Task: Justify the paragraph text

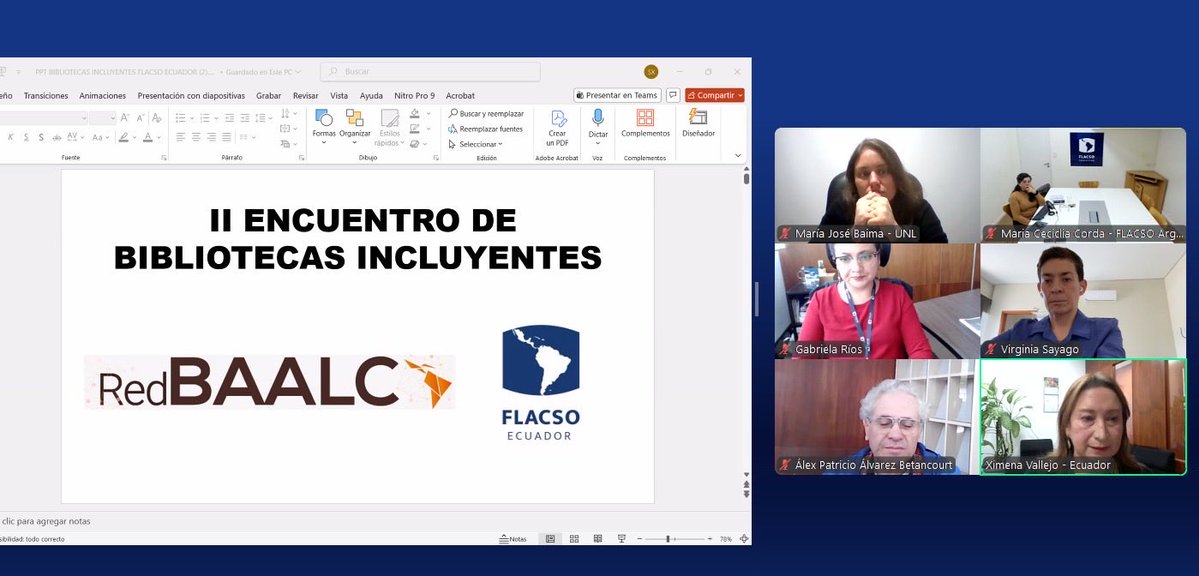Action: click(x=226, y=137)
